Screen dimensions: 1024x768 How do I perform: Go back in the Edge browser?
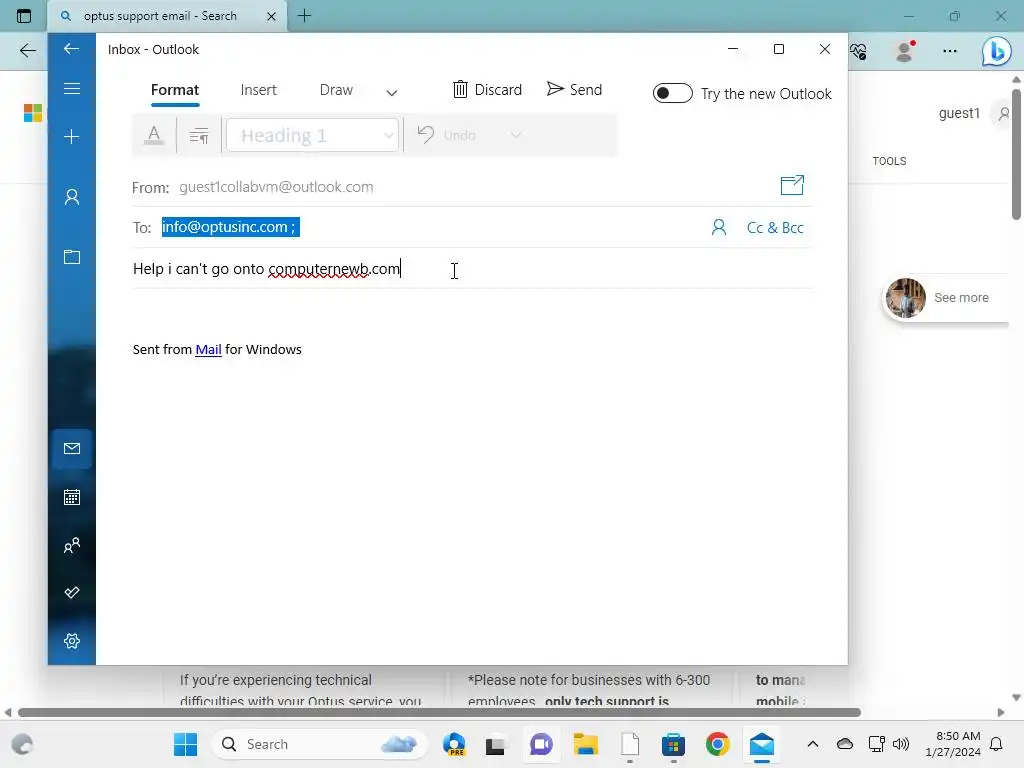pos(27,50)
